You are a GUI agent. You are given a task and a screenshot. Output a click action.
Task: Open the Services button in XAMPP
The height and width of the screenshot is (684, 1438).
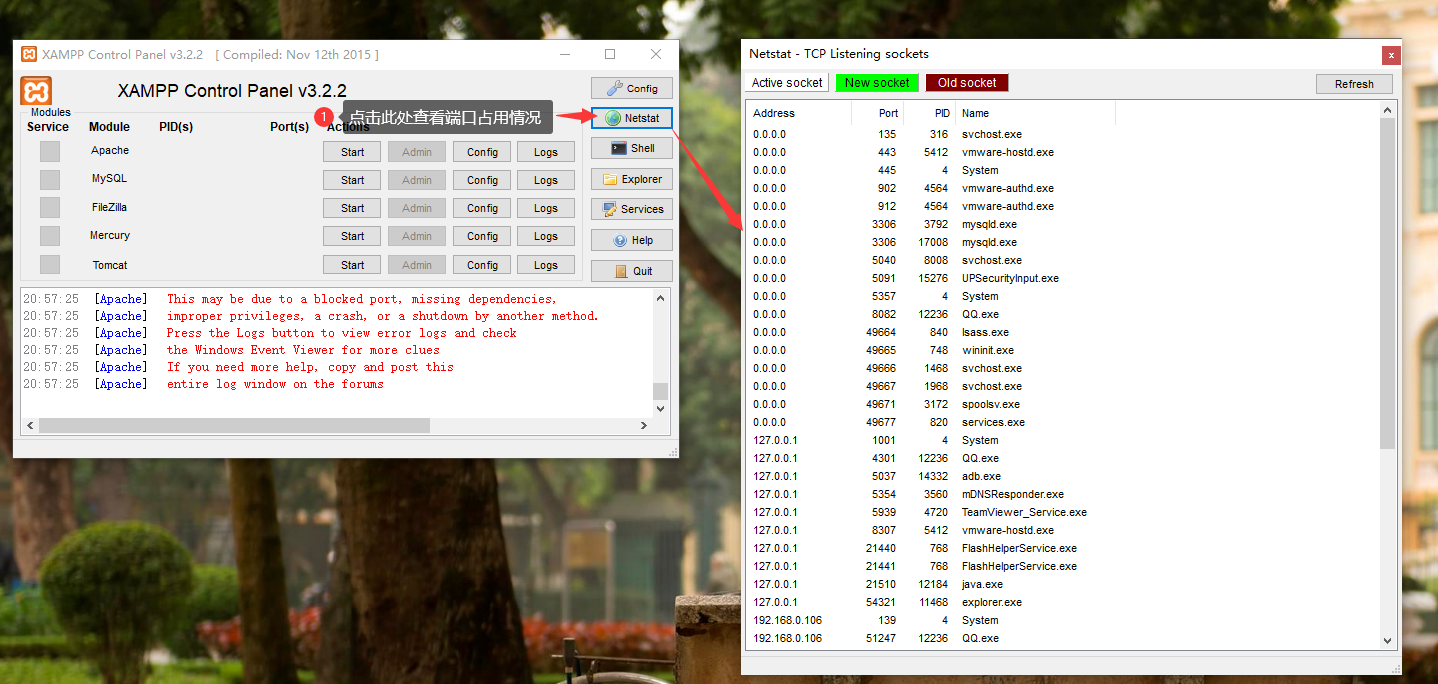click(632, 209)
